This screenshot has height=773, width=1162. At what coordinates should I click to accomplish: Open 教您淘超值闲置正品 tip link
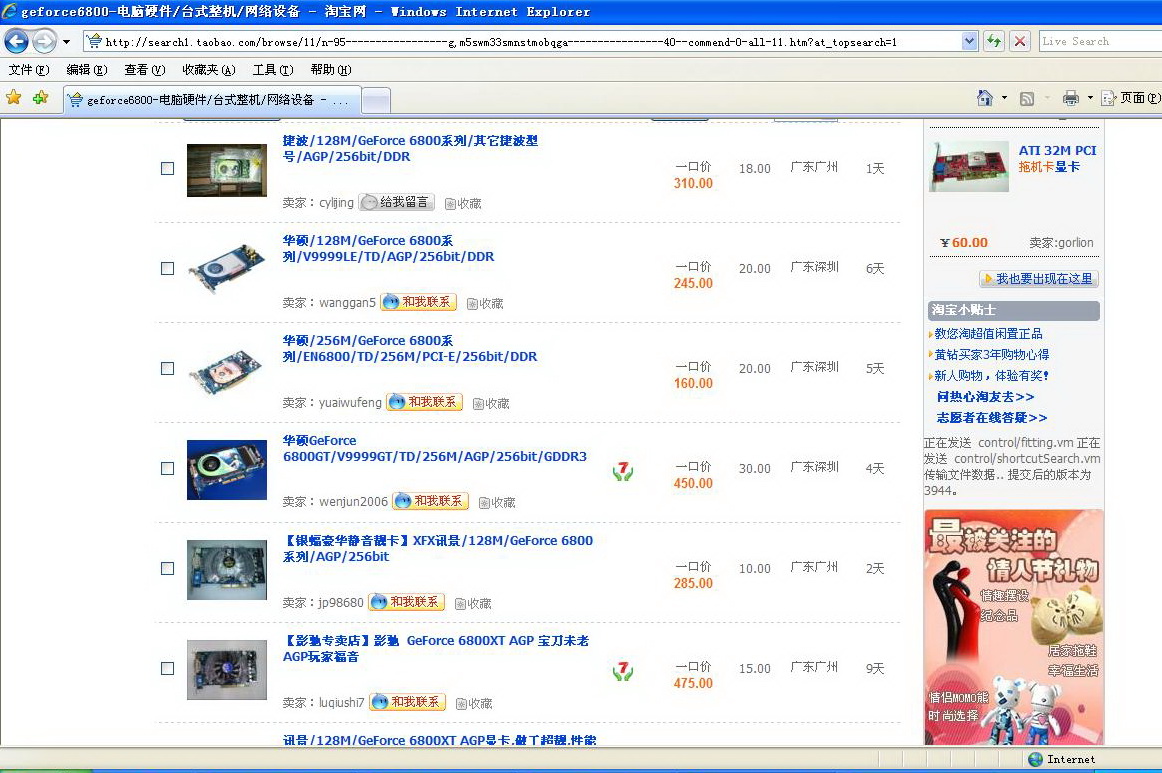pos(988,334)
